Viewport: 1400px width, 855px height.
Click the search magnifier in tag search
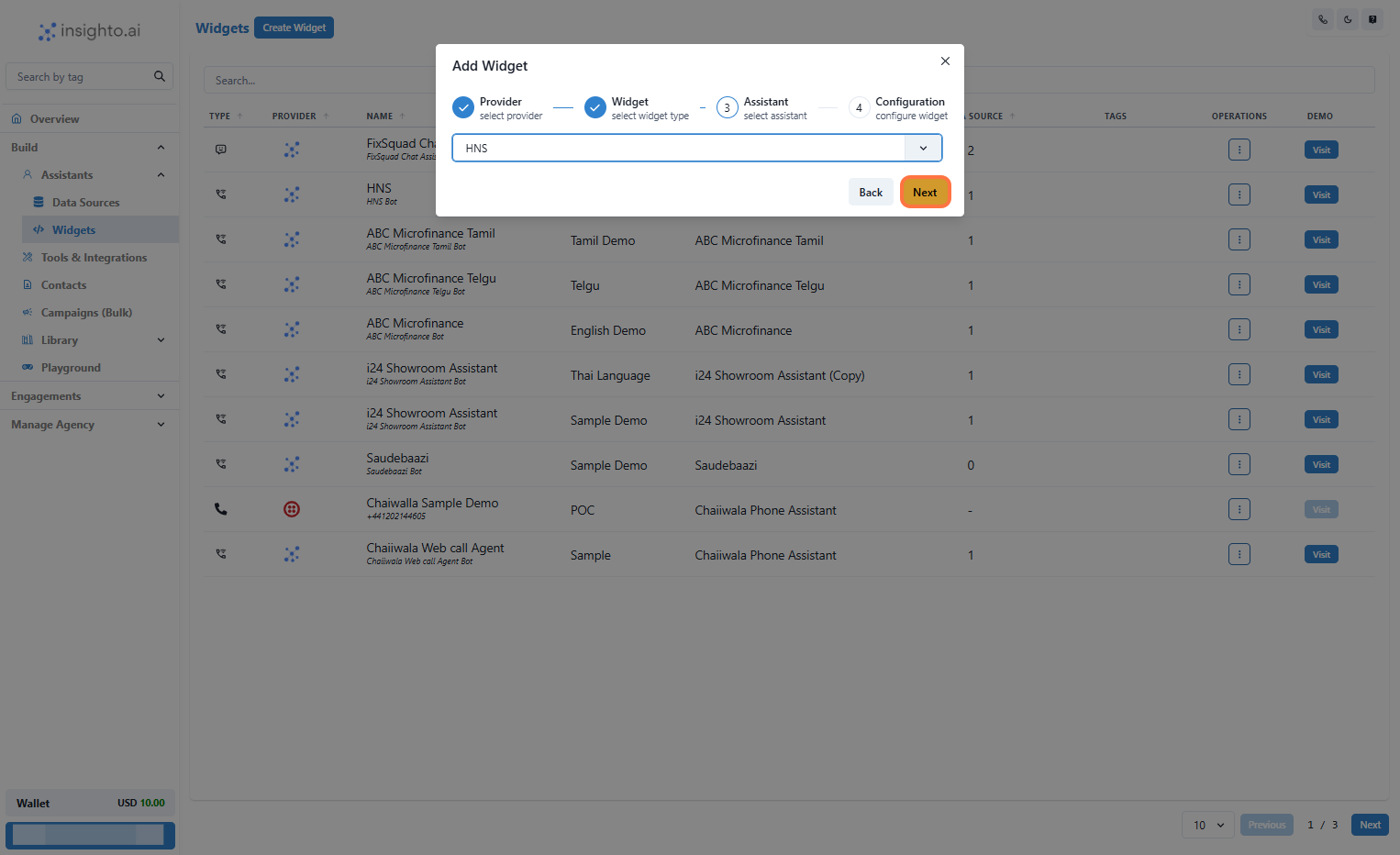point(160,76)
